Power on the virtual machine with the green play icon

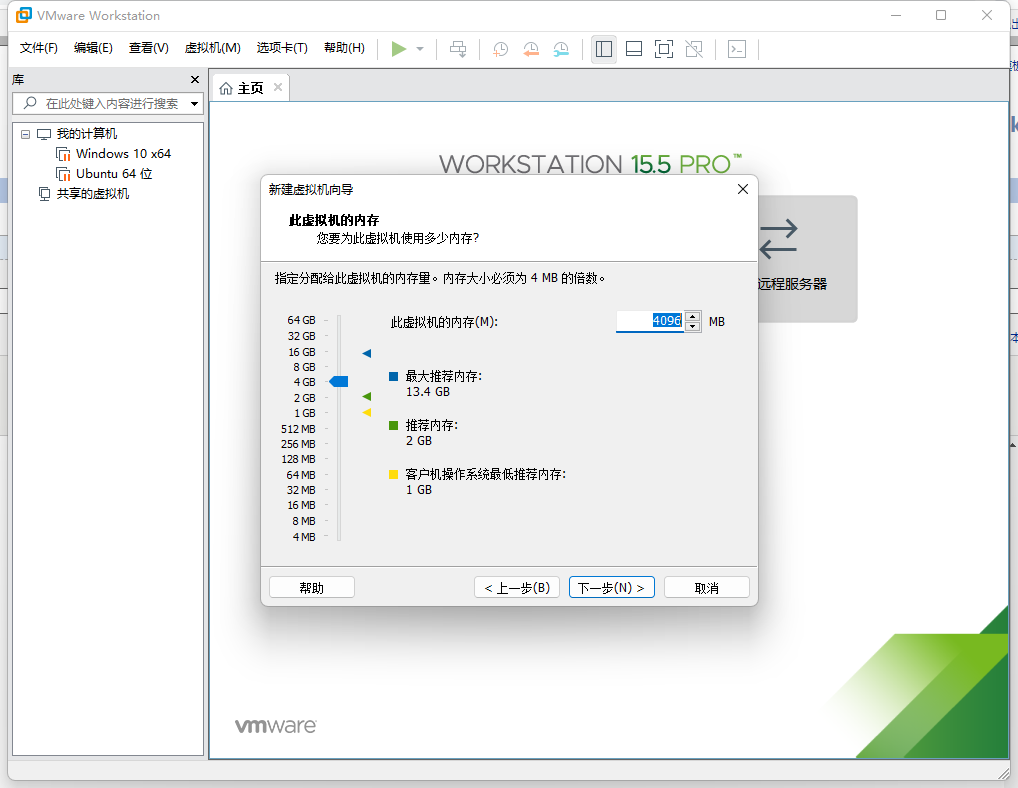click(399, 49)
